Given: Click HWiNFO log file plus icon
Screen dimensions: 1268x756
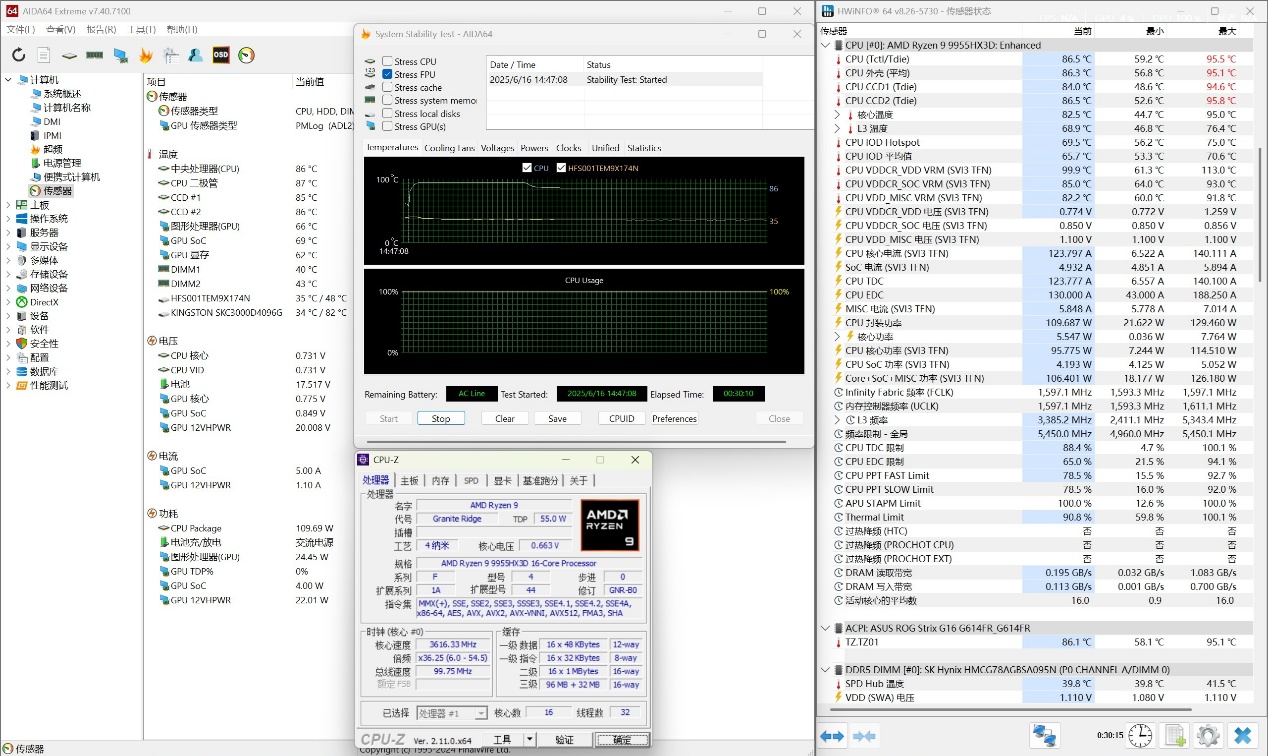Looking at the screenshot, I should pos(1175,736).
